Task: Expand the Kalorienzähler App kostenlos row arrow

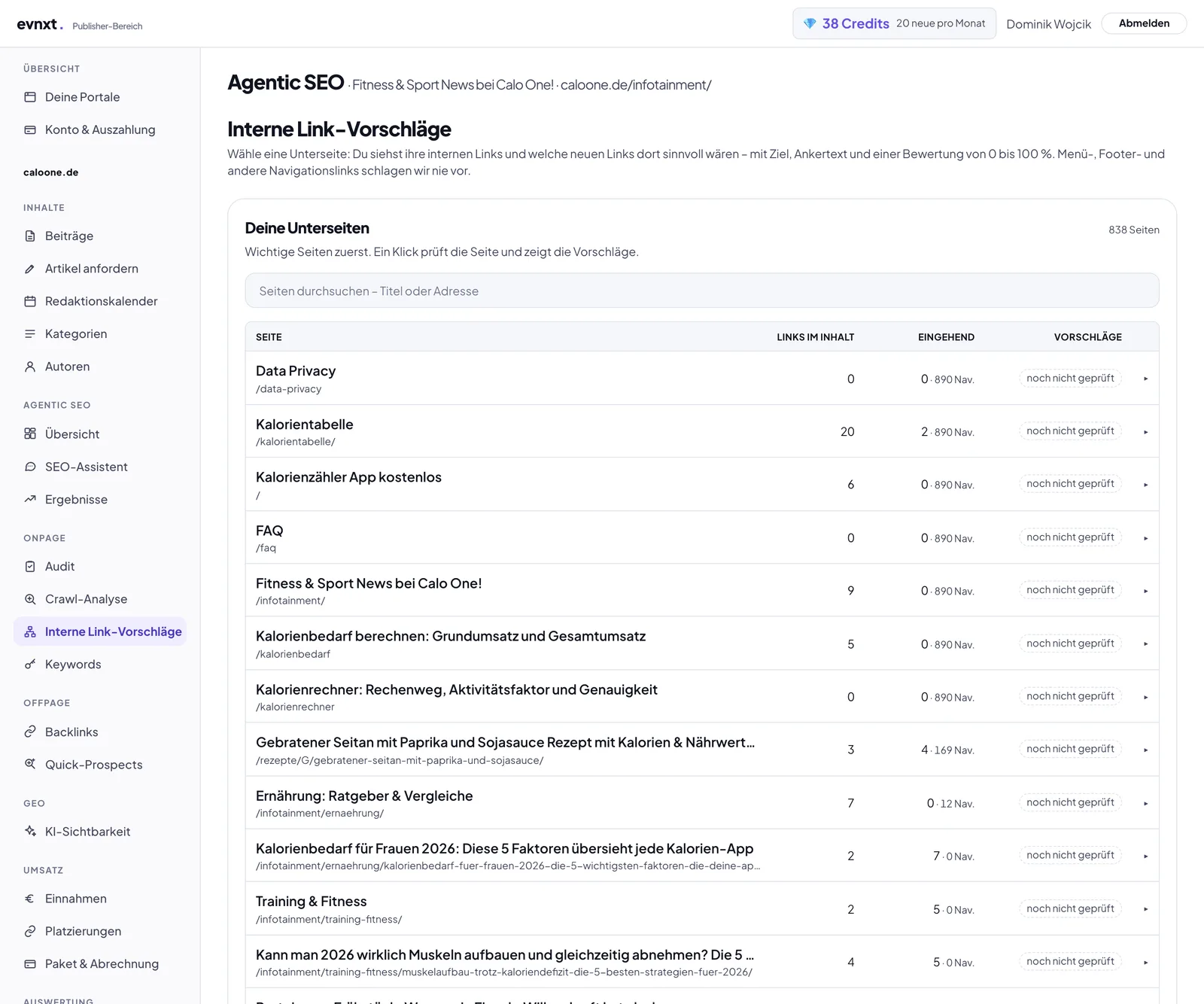Action: coord(1145,485)
